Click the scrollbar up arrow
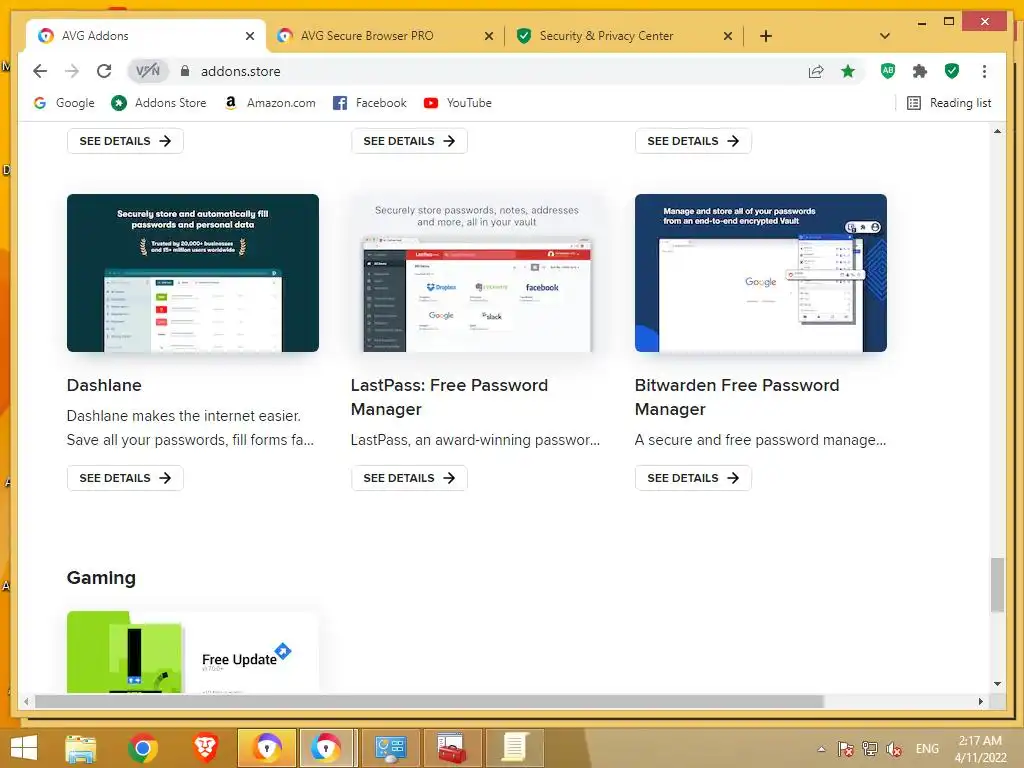The height and width of the screenshot is (768, 1024). click(997, 131)
